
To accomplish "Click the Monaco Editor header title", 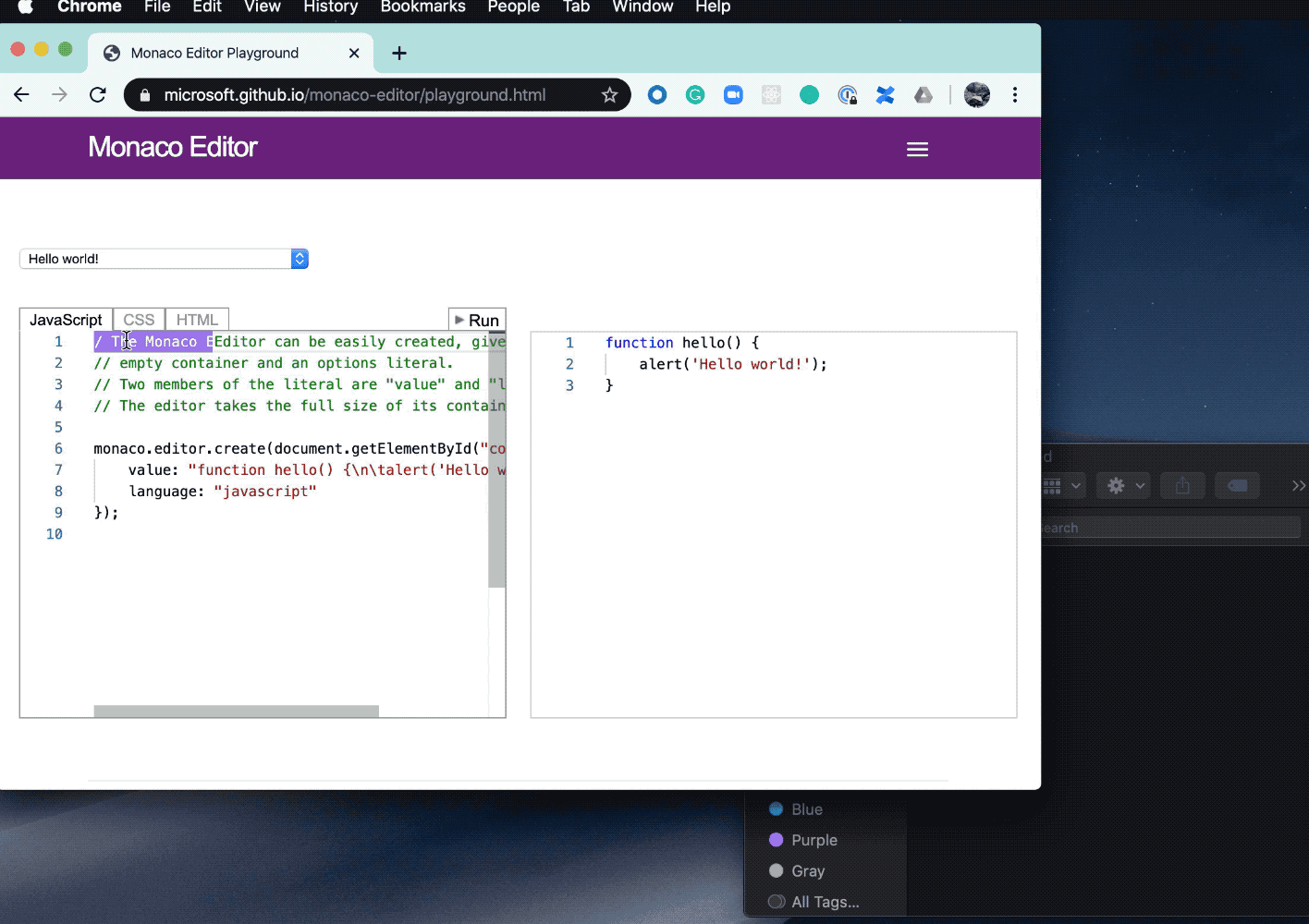I will click(173, 147).
